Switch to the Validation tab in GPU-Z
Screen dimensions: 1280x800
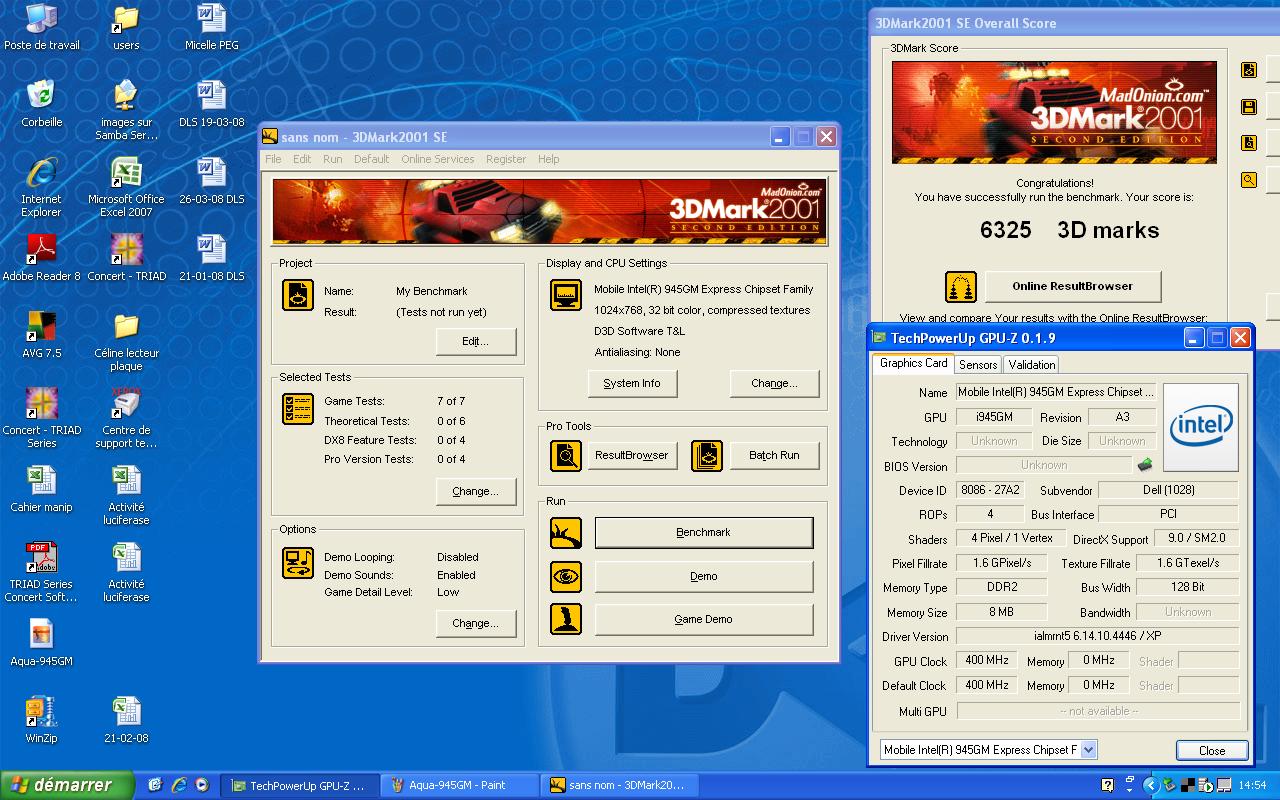tap(1031, 365)
